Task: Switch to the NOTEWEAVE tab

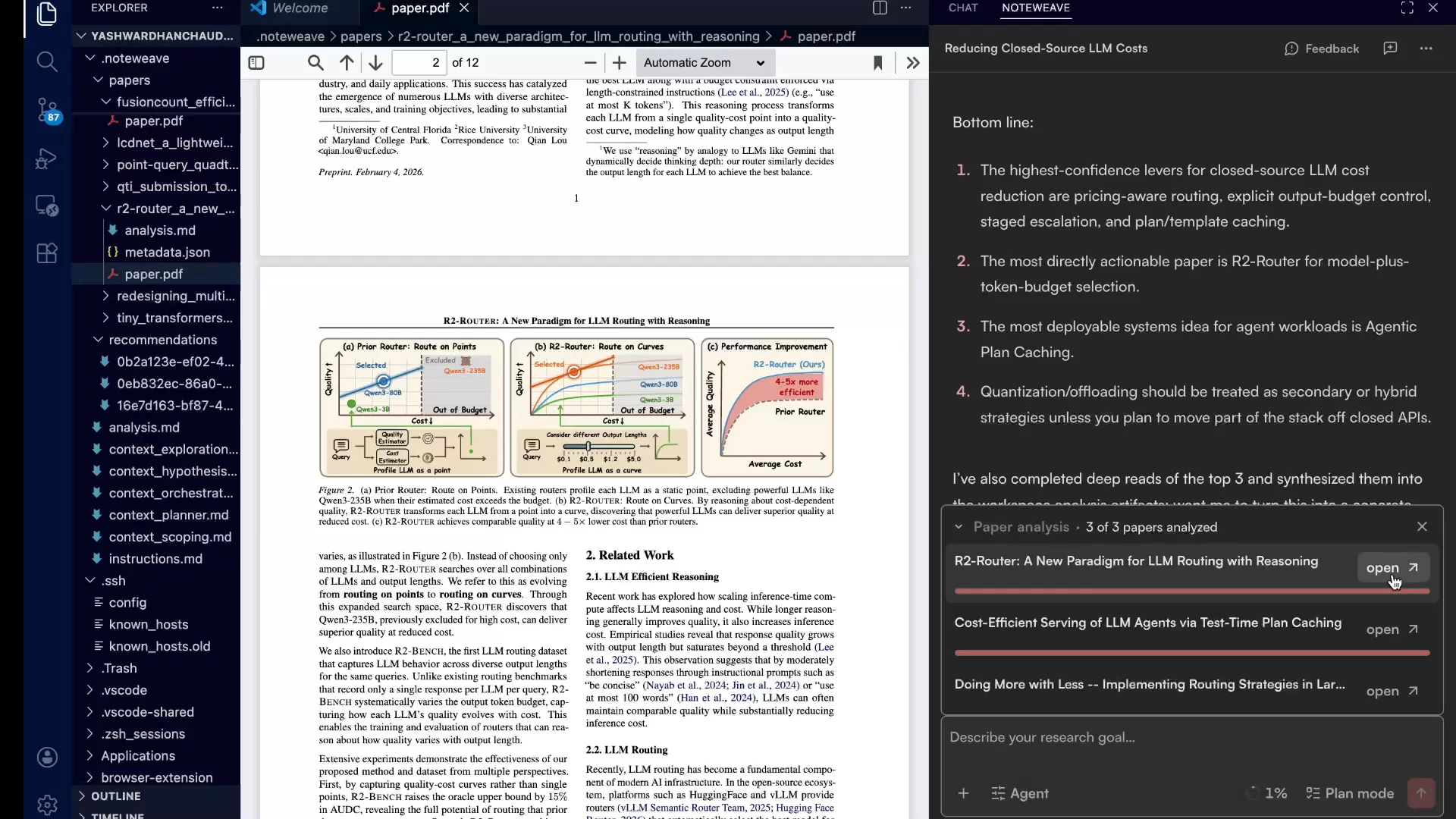Action: pyautogui.click(x=1036, y=8)
